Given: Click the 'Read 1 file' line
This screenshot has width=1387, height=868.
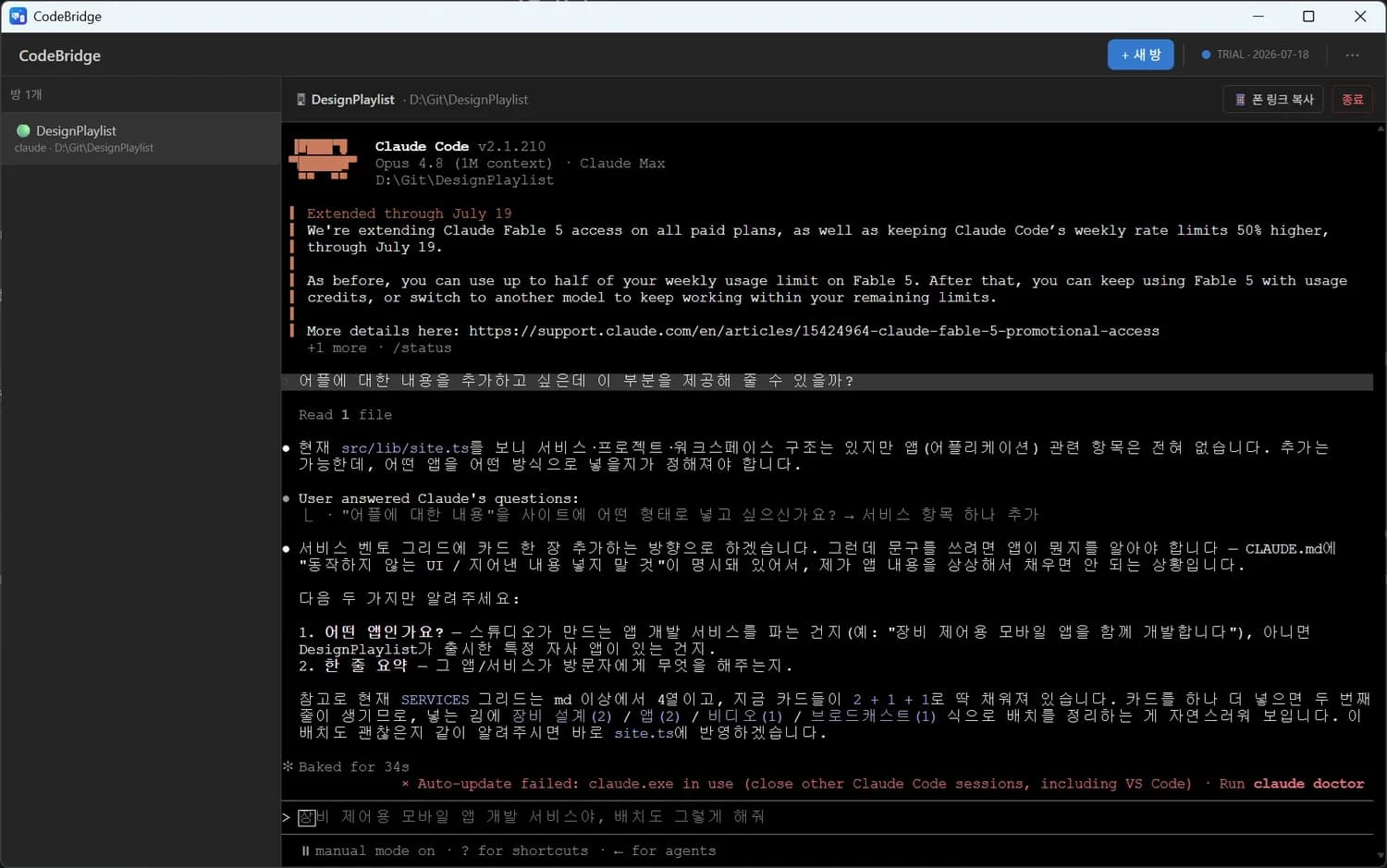Looking at the screenshot, I should pyautogui.click(x=345, y=415).
